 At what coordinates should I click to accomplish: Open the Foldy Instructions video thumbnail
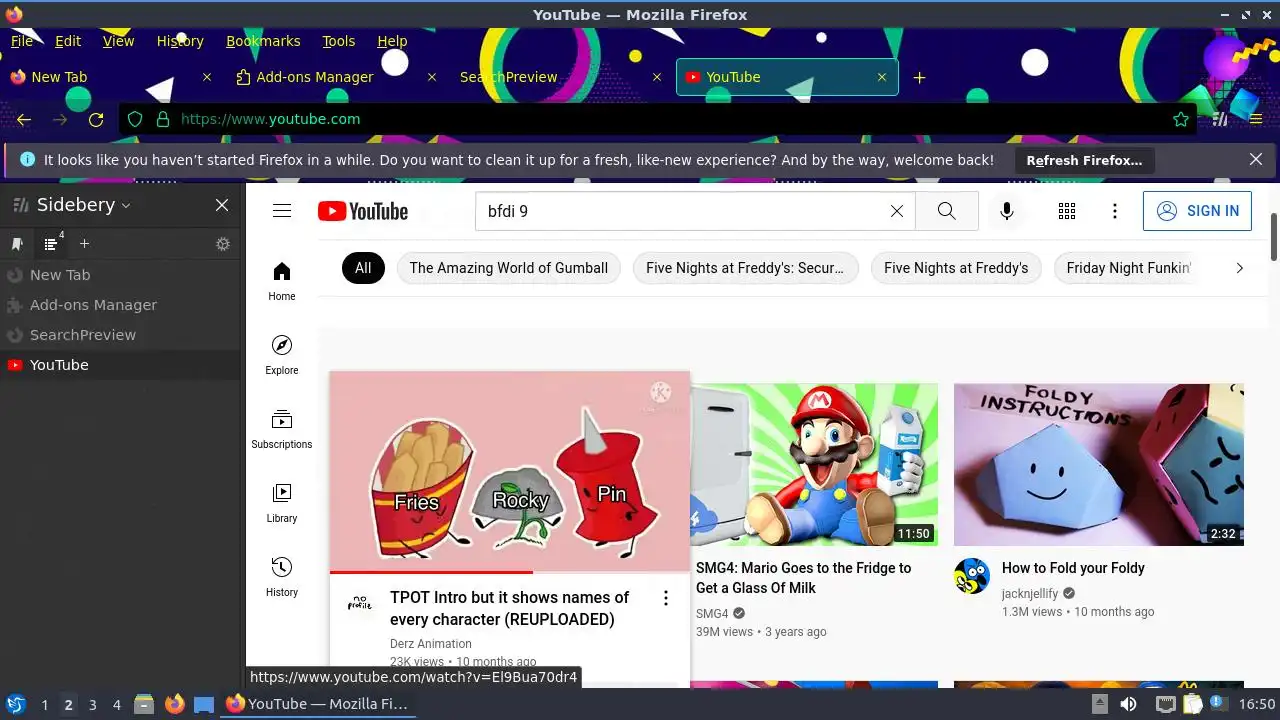pos(1099,465)
